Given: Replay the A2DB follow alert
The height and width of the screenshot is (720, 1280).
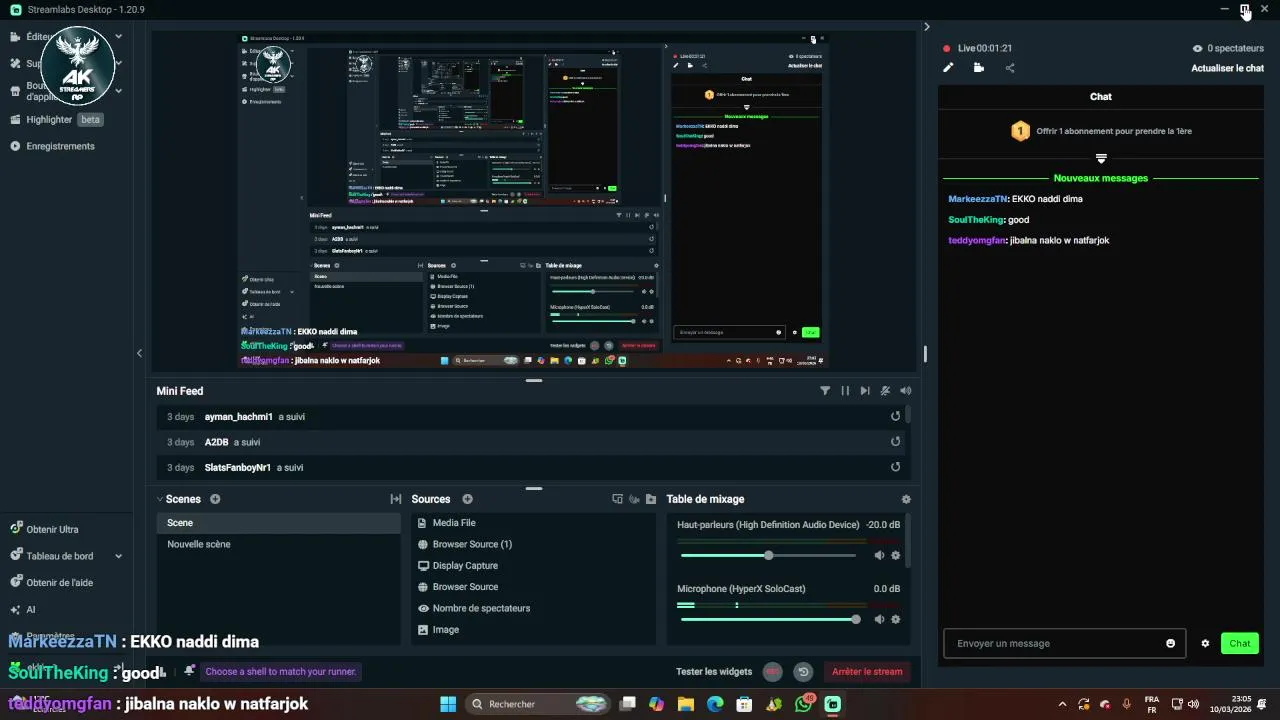Looking at the screenshot, I should [x=895, y=442].
